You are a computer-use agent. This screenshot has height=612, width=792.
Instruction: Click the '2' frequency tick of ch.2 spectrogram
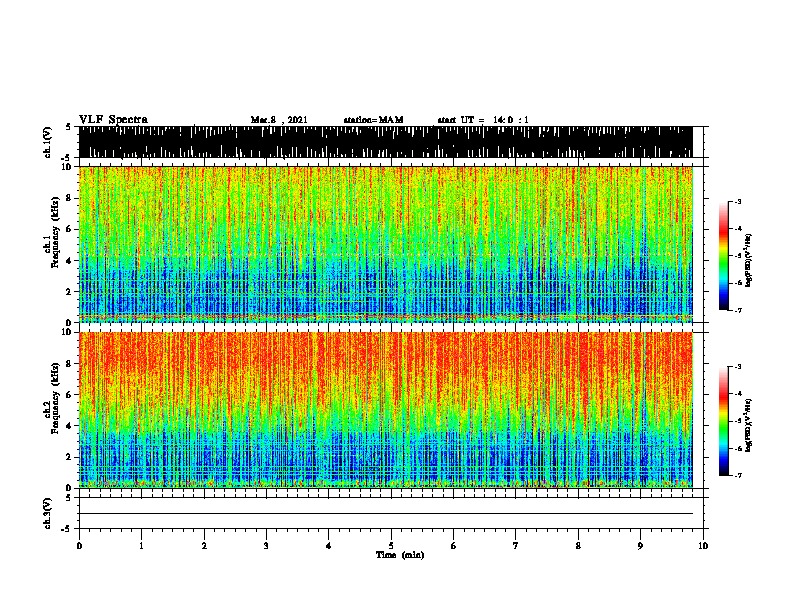(x=70, y=457)
